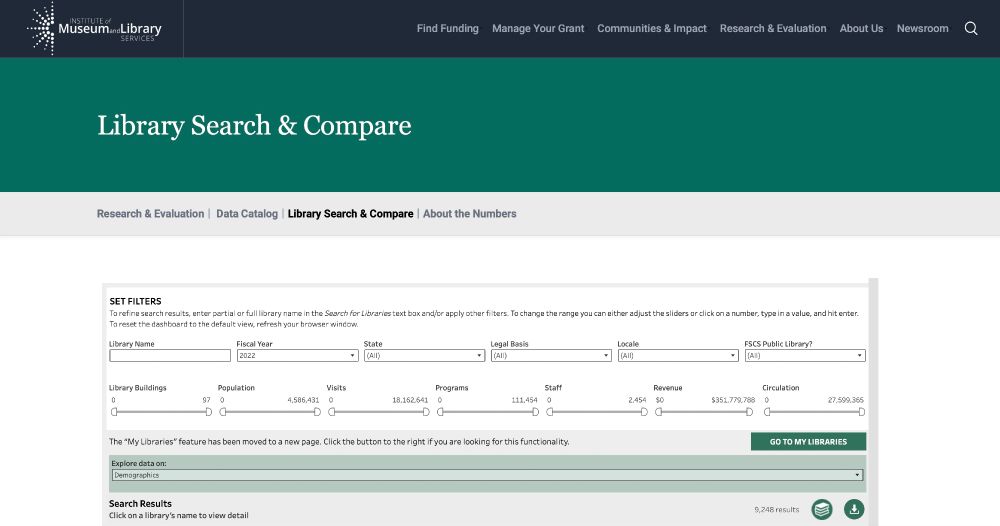Open the Data Catalog link
The image size is (1000, 526).
pos(247,214)
